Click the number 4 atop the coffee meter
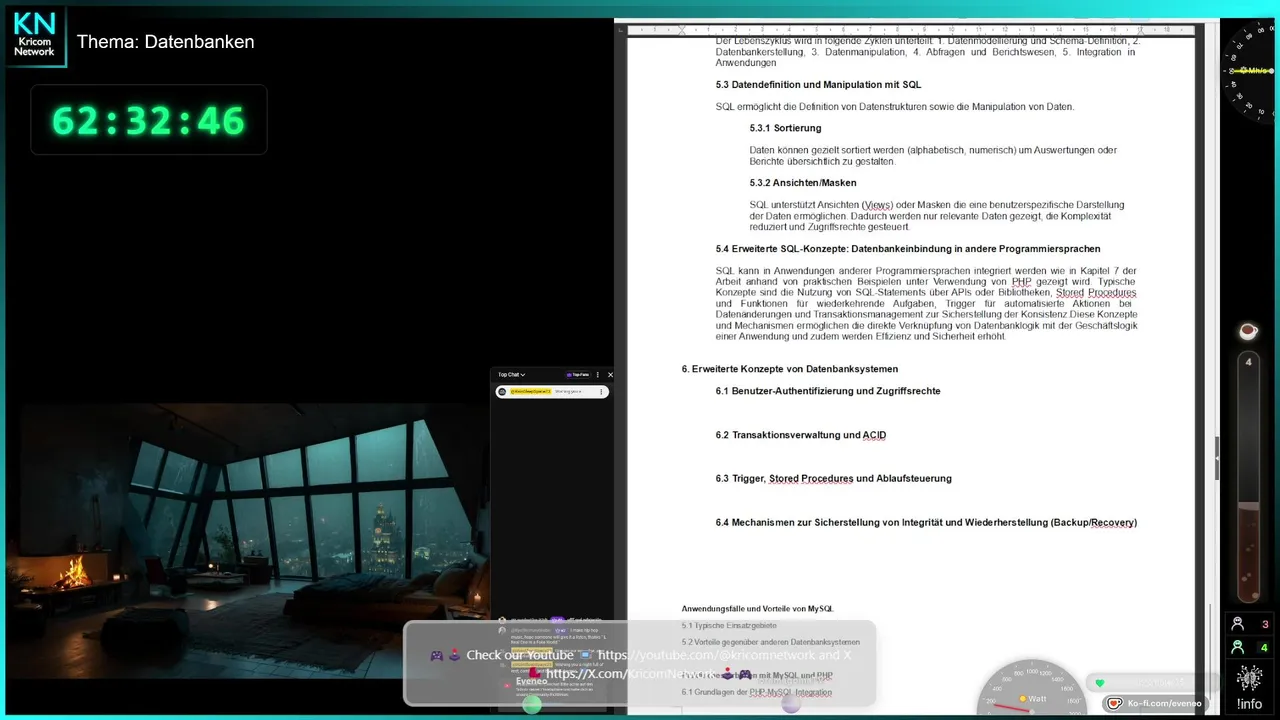Image resolution: width=1280 pixels, height=720 pixels. click(x=1248, y=362)
